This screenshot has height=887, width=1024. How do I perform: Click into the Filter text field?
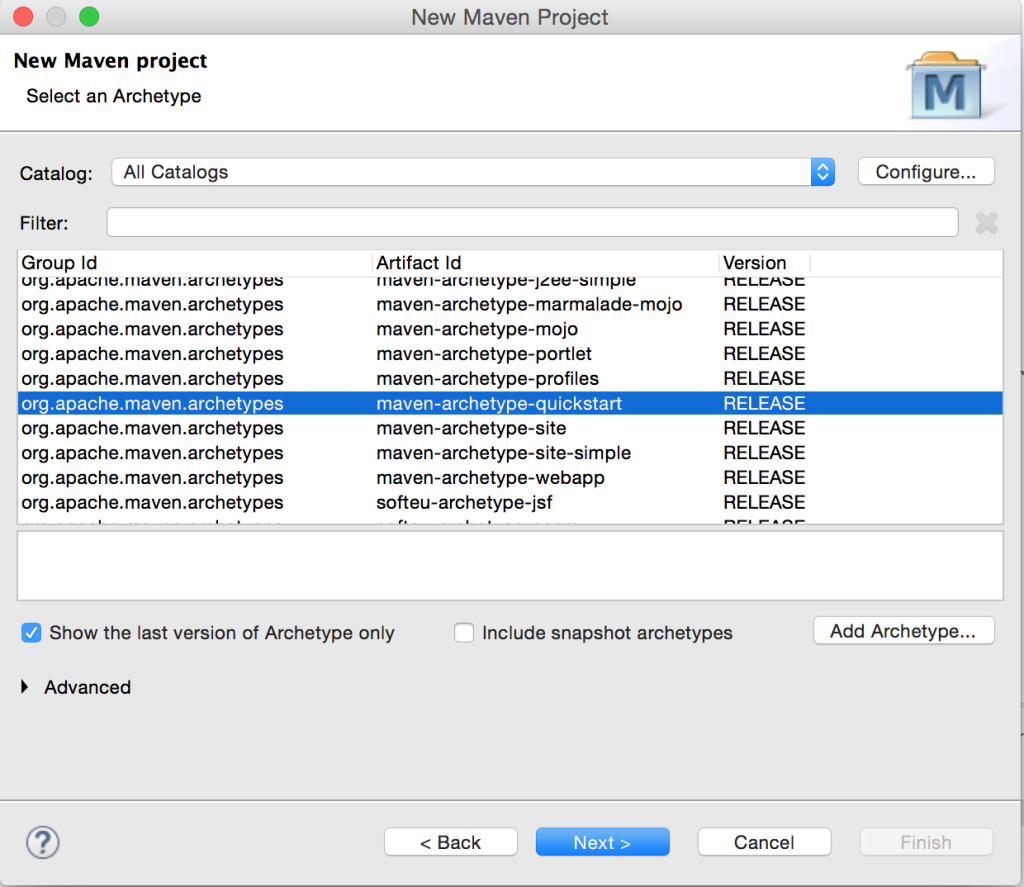point(532,222)
